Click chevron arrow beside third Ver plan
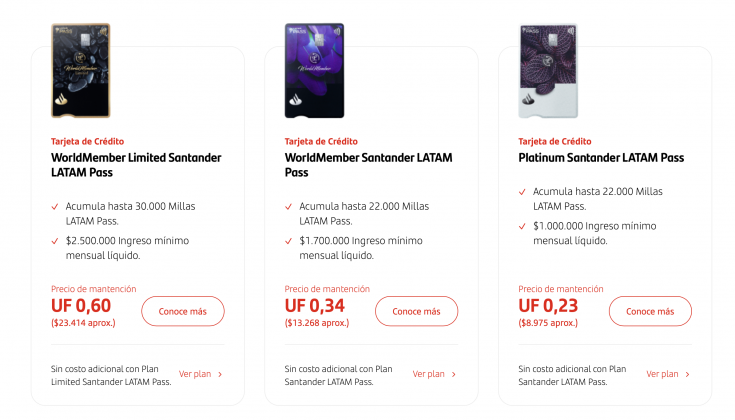 [687, 375]
